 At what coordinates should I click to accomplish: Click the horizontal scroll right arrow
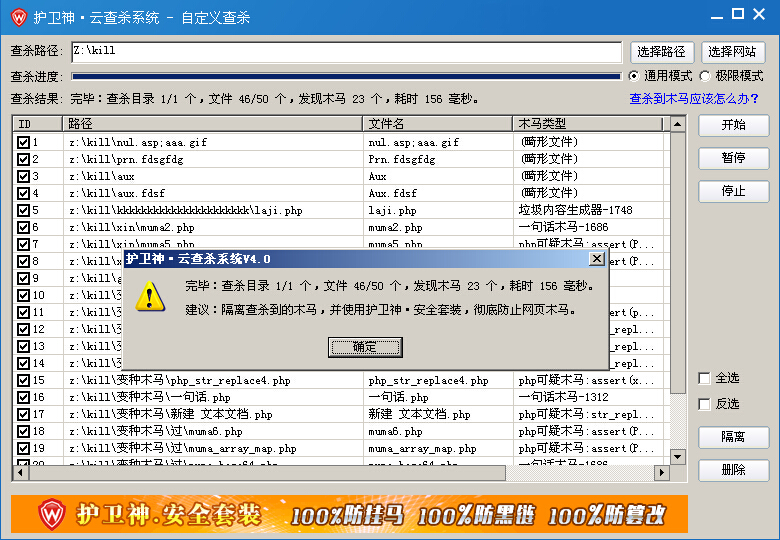pyautogui.click(x=662, y=472)
